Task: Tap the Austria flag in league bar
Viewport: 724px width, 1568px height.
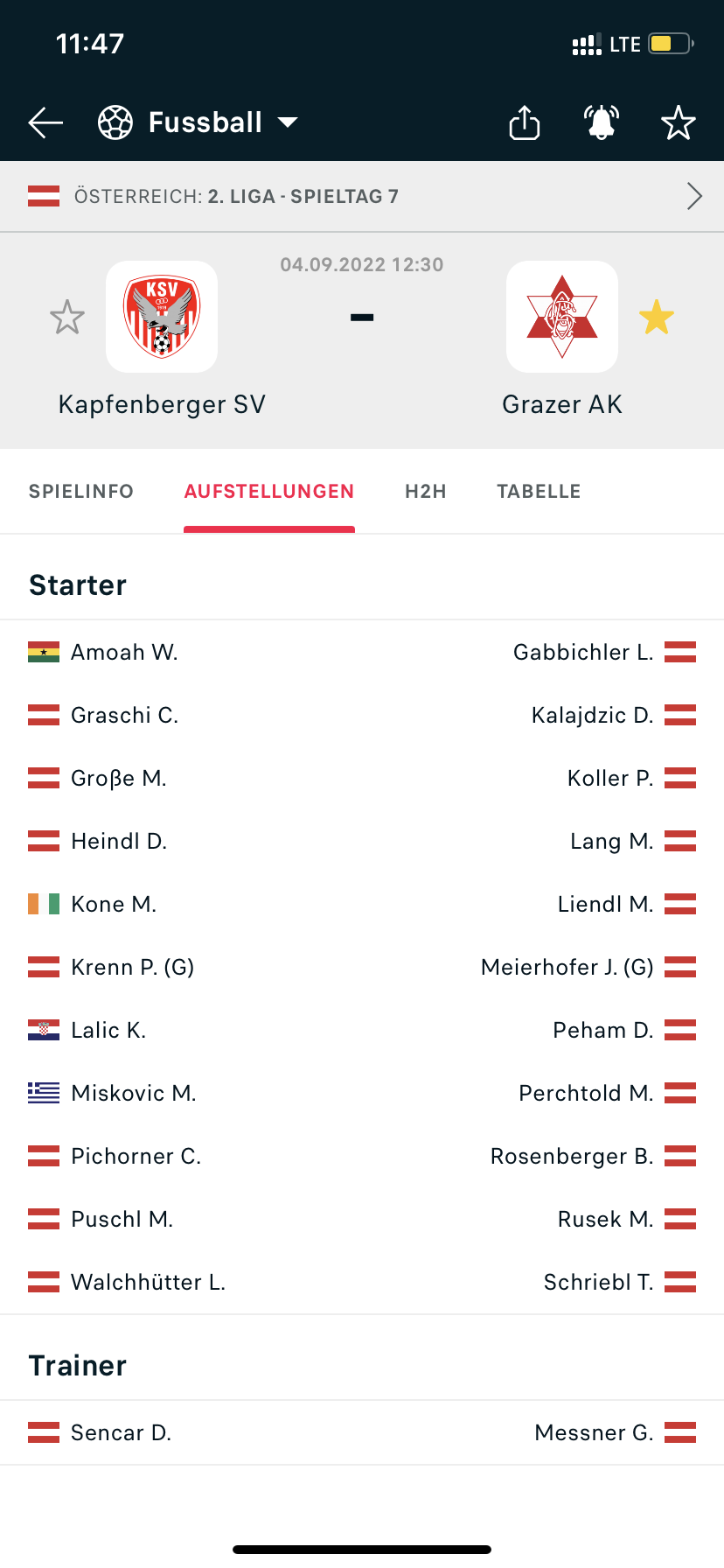Action: 44,196
